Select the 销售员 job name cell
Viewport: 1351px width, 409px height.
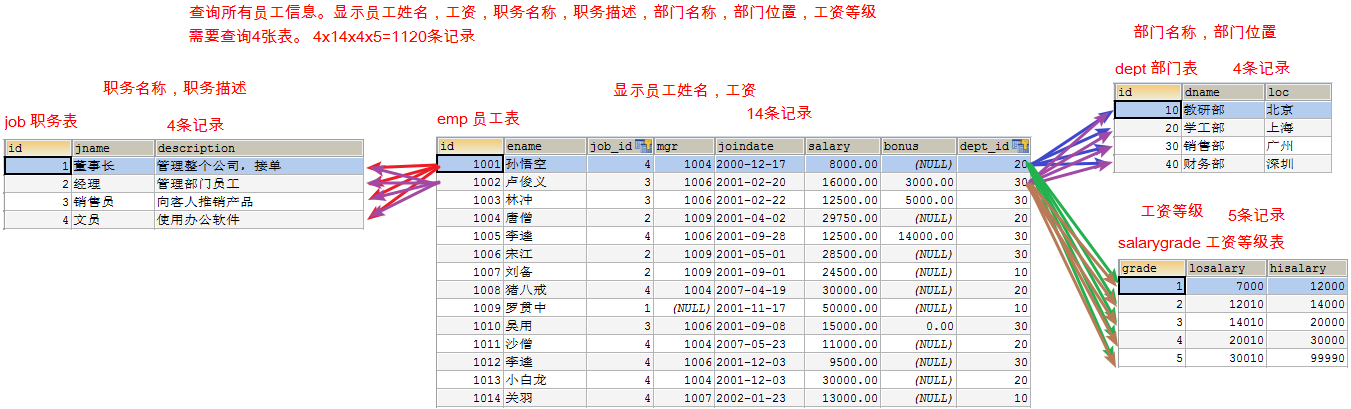coord(112,202)
